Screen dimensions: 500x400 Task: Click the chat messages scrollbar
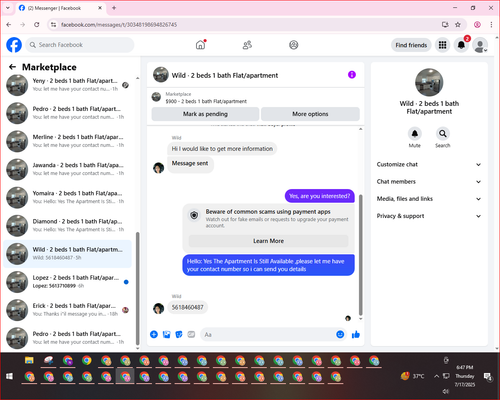point(360,255)
